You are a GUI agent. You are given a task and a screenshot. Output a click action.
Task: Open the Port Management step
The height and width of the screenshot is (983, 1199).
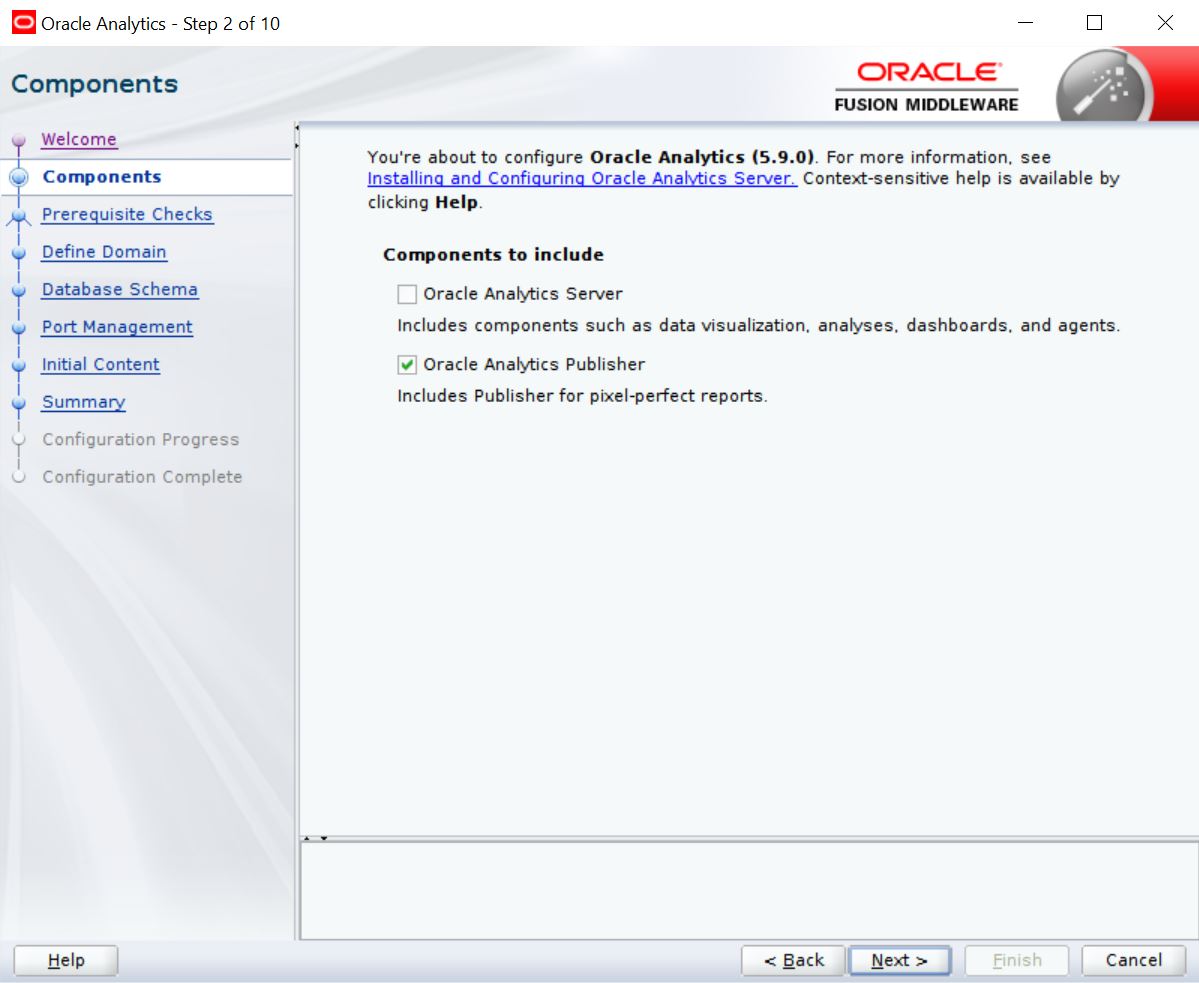coord(117,326)
